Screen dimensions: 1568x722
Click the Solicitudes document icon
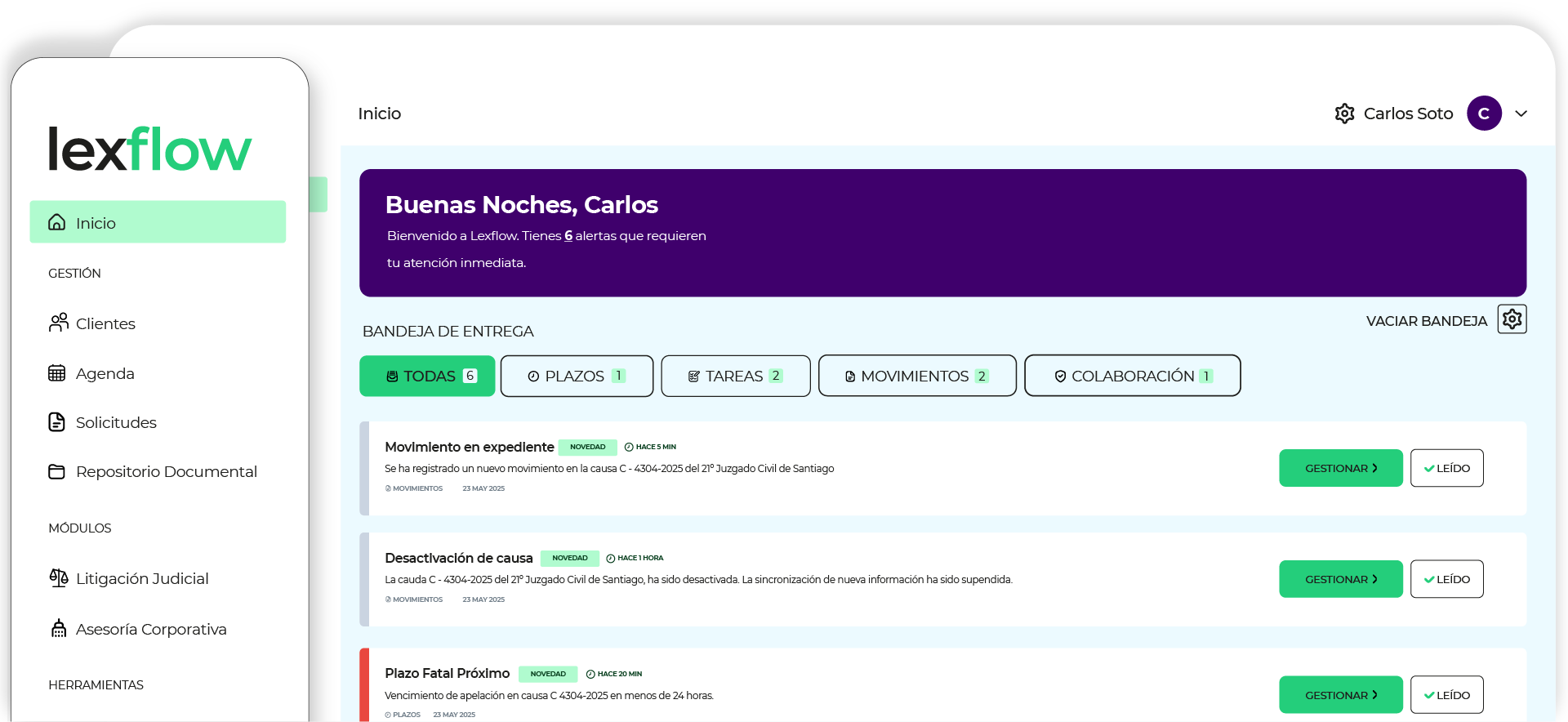tap(57, 422)
